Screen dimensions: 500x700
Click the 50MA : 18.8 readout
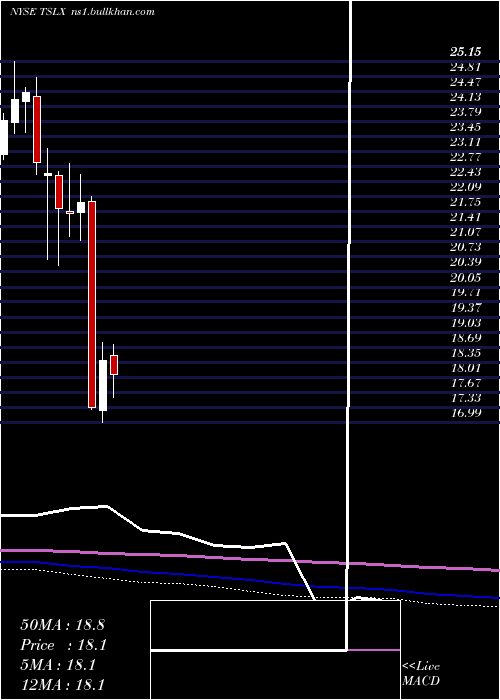[x=62, y=625]
